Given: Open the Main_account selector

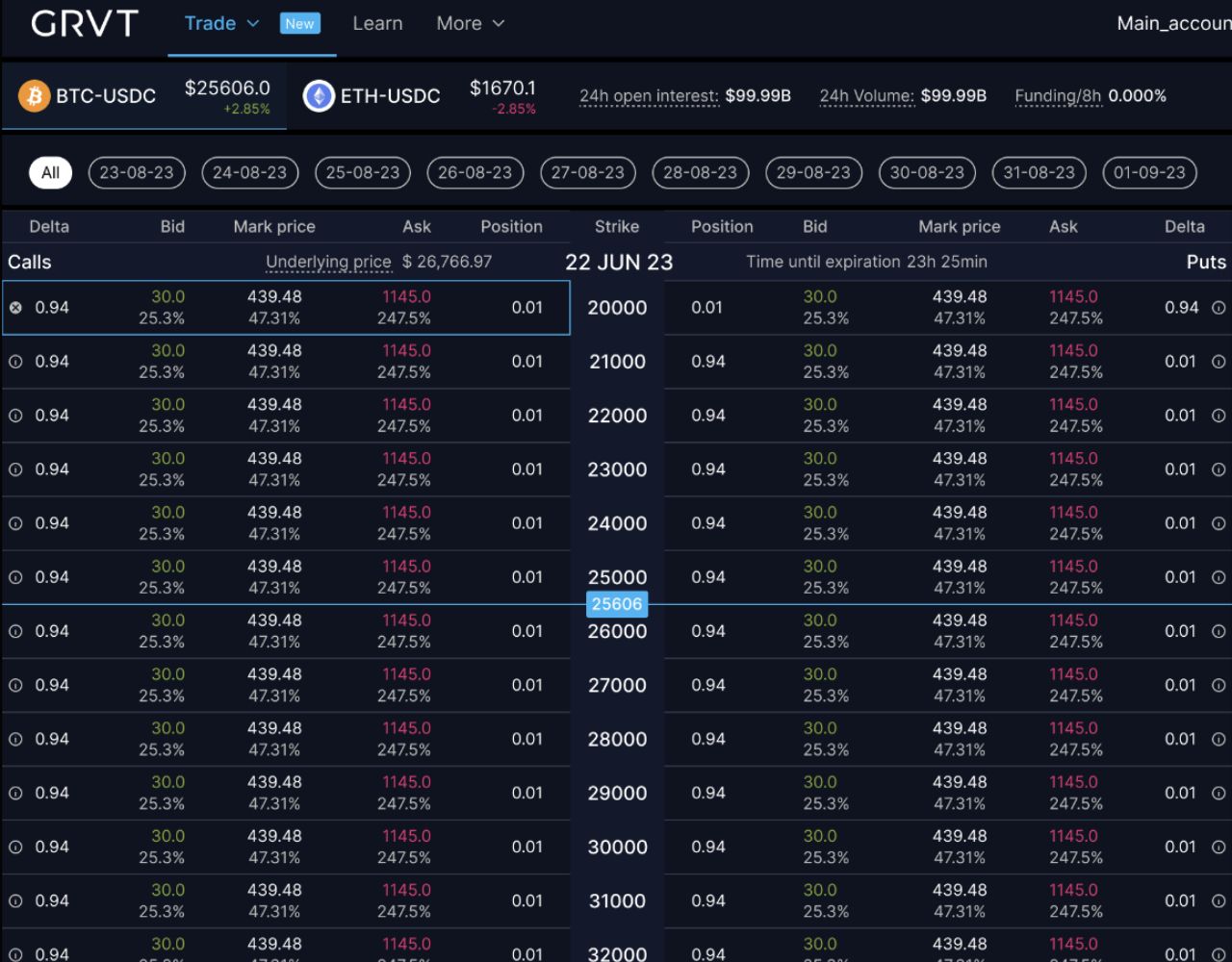Looking at the screenshot, I should (x=1174, y=24).
